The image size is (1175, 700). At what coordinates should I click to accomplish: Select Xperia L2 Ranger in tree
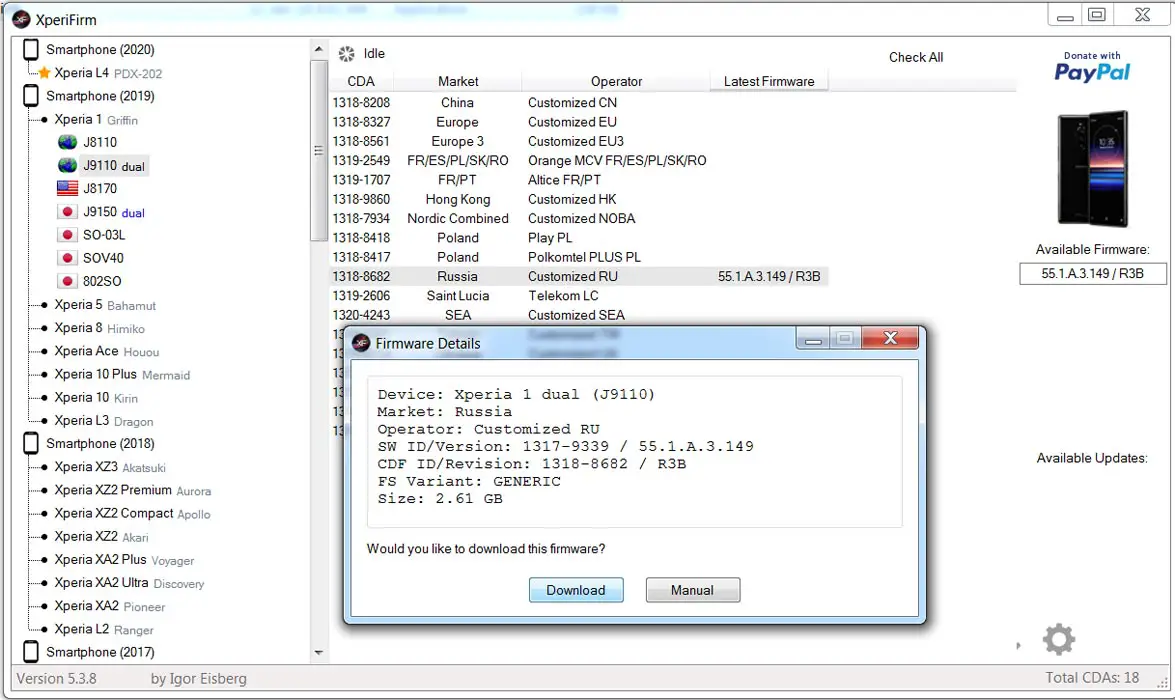point(103,630)
